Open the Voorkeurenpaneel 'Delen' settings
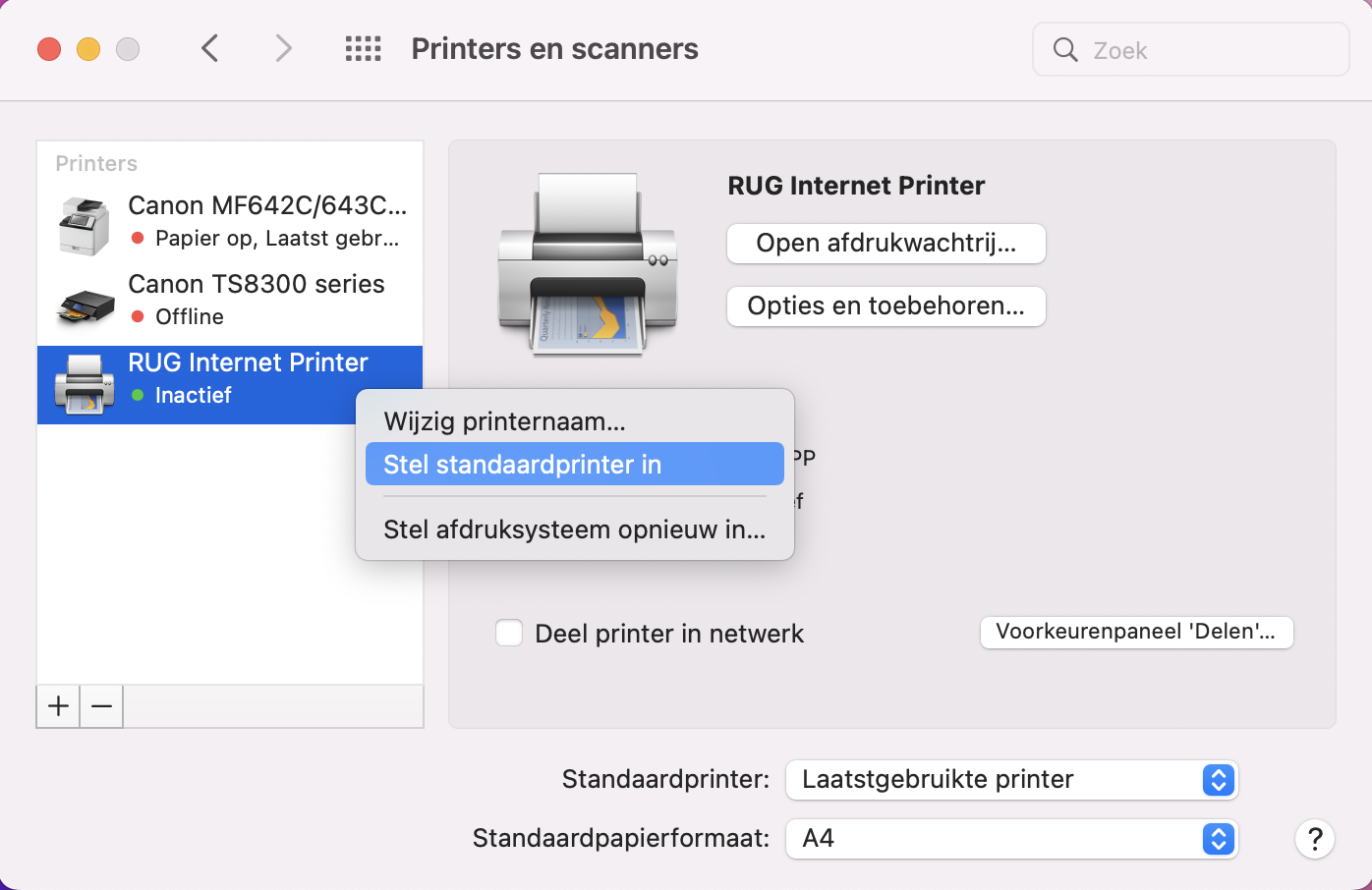The width and height of the screenshot is (1372, 890). [1136, 633]
